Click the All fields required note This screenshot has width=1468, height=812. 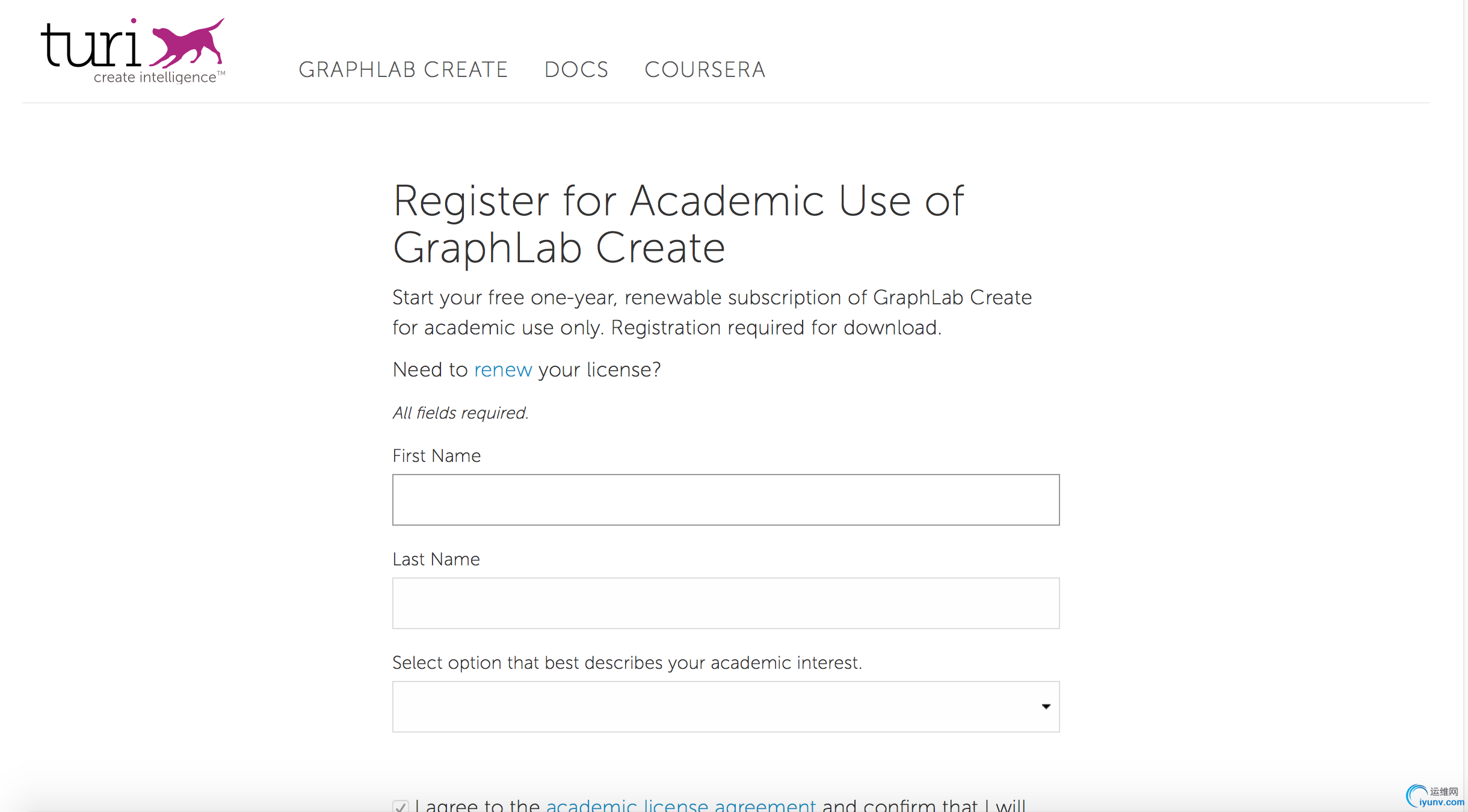pos(460,413)
